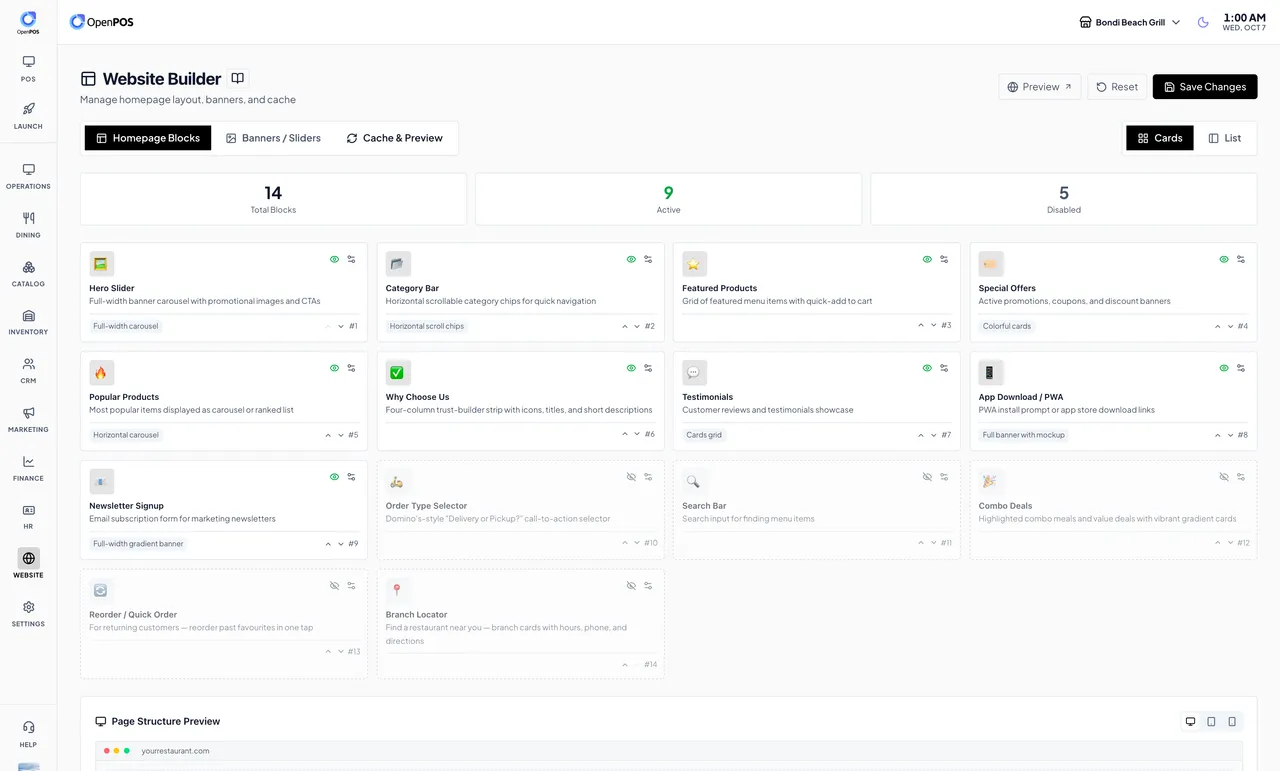Select the Cards view button

[1160, 138]
